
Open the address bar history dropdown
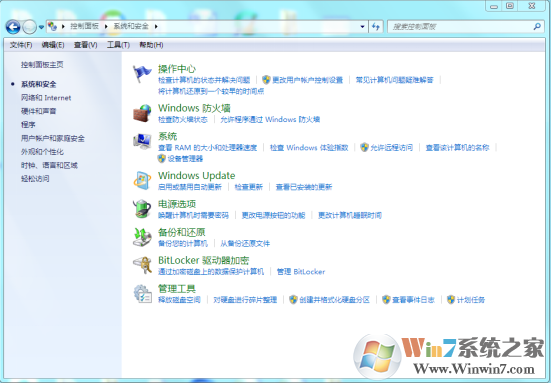tap(362, 27)
